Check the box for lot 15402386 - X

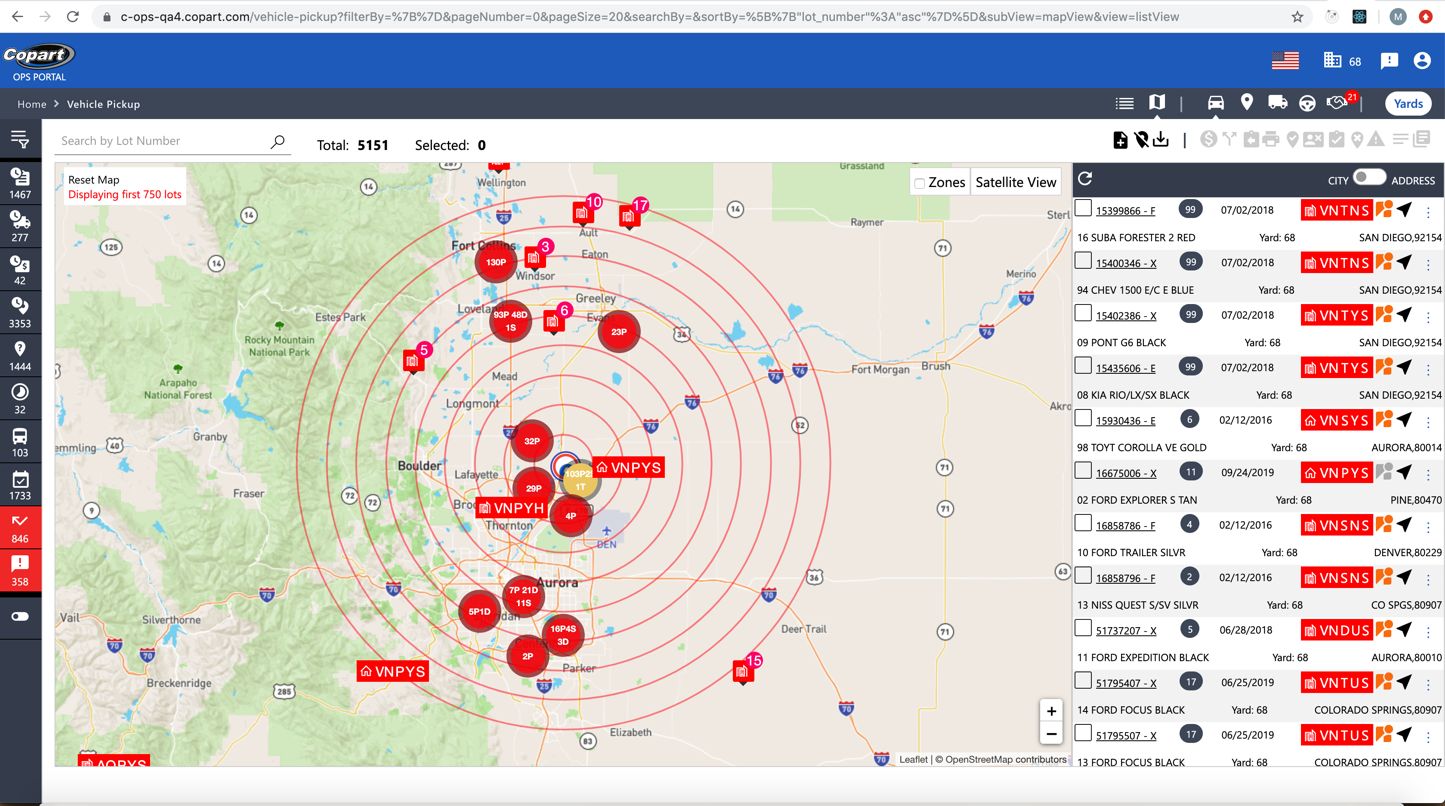(x=1083, y=313)
